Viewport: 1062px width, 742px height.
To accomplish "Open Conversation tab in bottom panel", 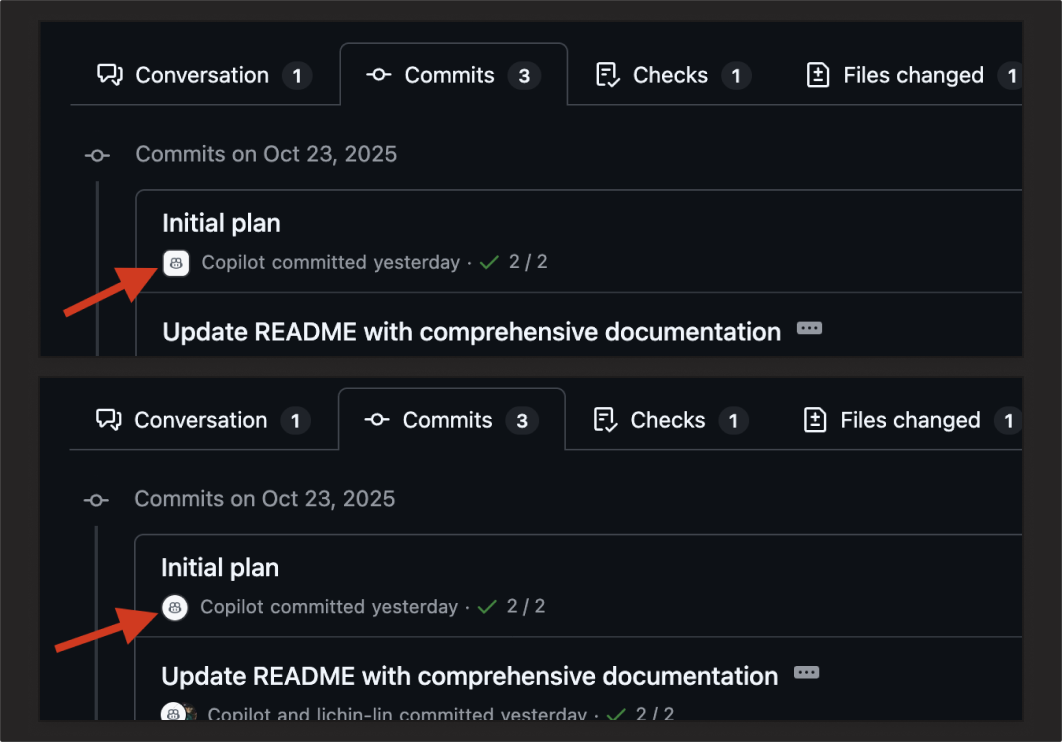I will click(203, 420).
